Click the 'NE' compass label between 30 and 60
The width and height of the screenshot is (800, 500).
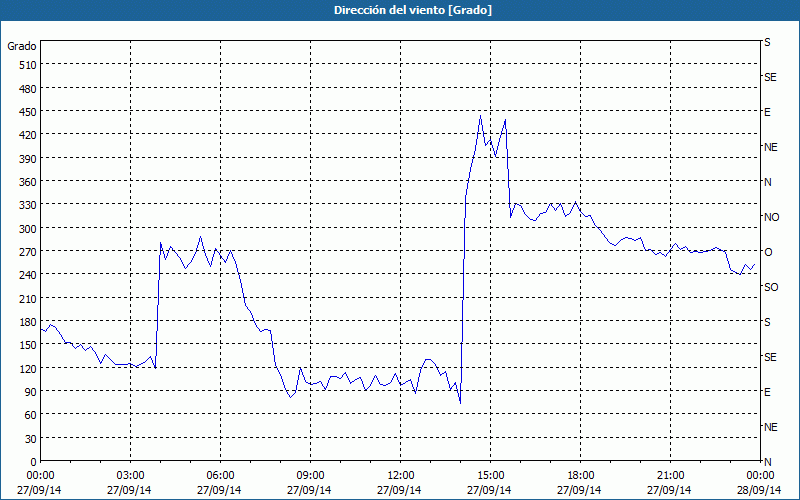771,427
